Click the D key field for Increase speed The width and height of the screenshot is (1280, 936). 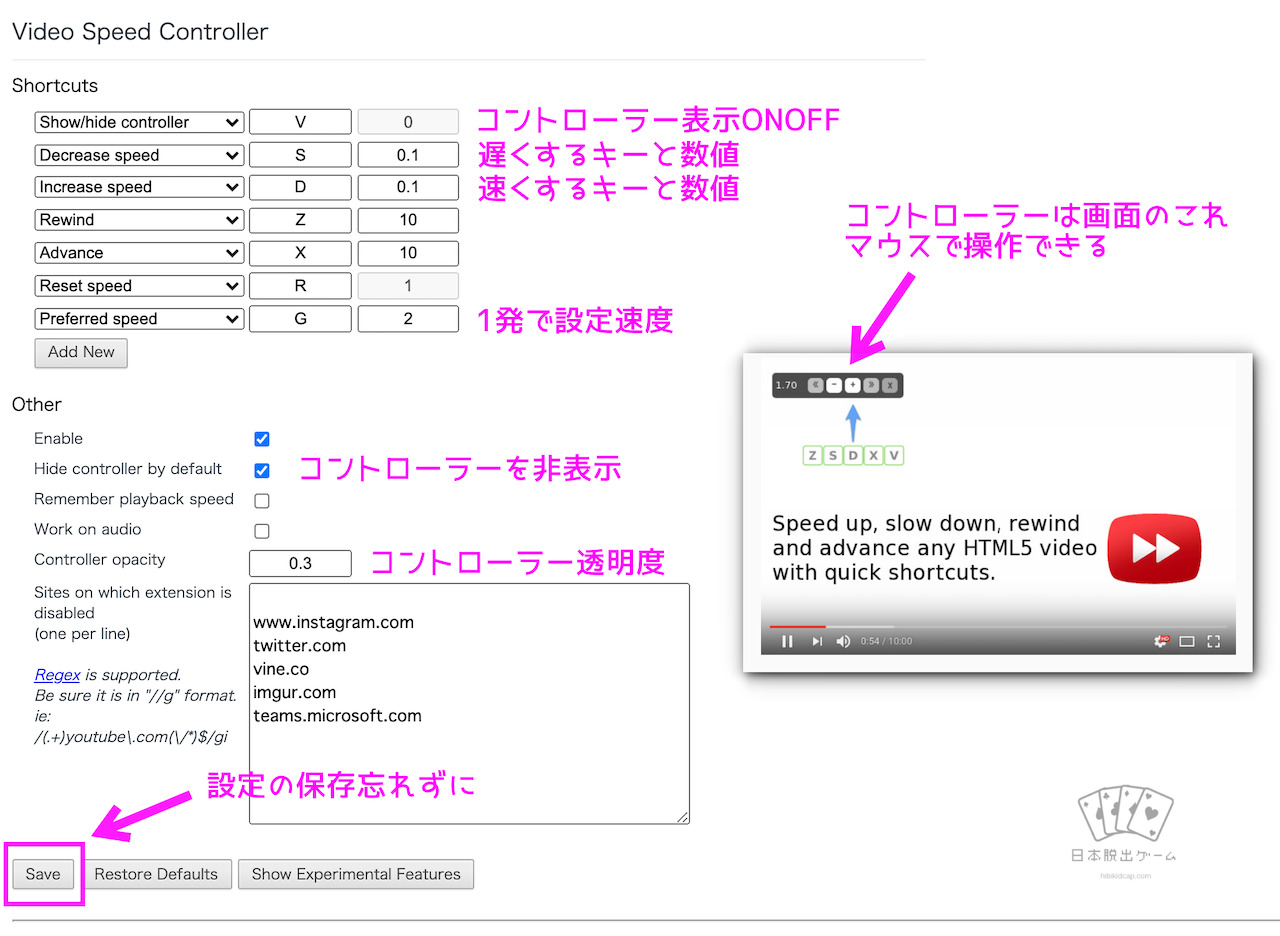point(300,187)
